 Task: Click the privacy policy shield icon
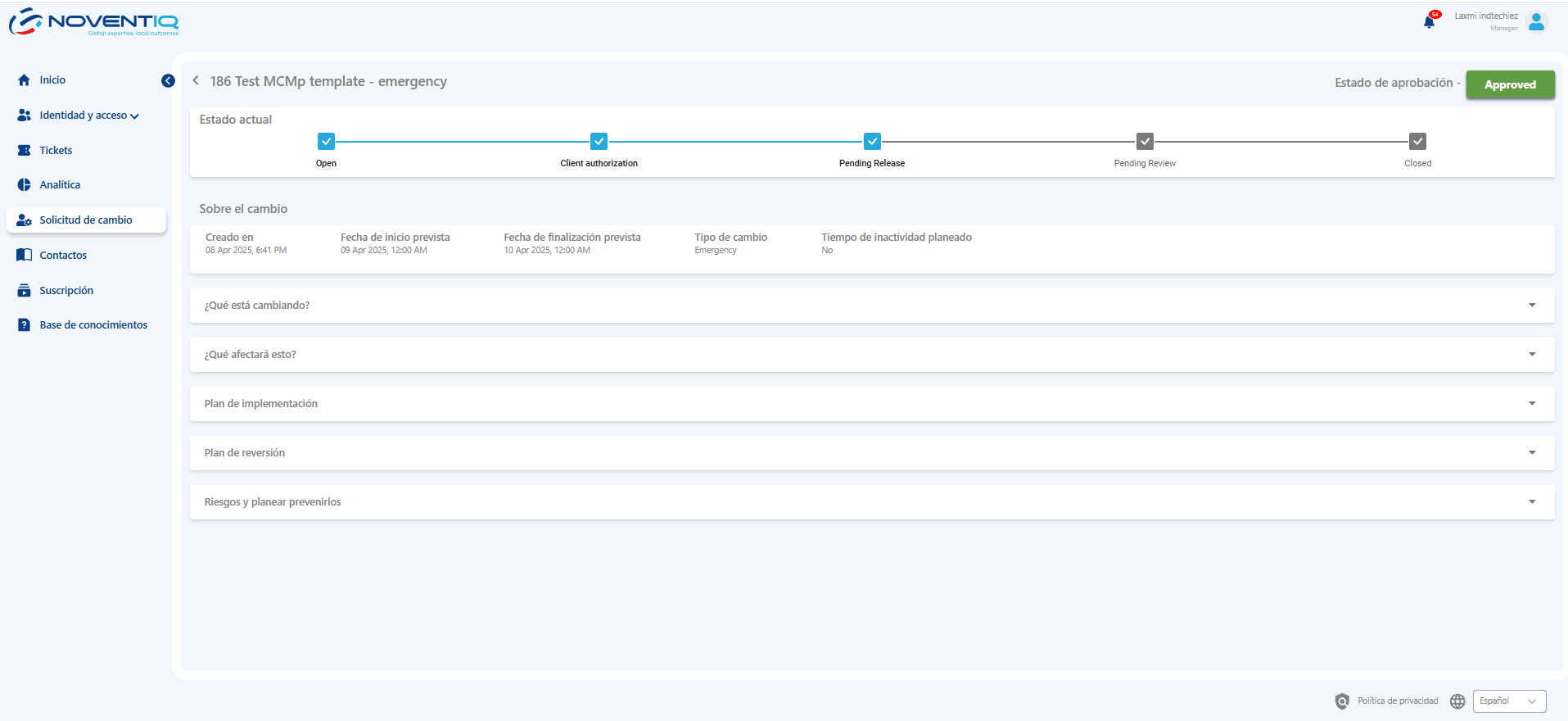tap(1342, 701)
